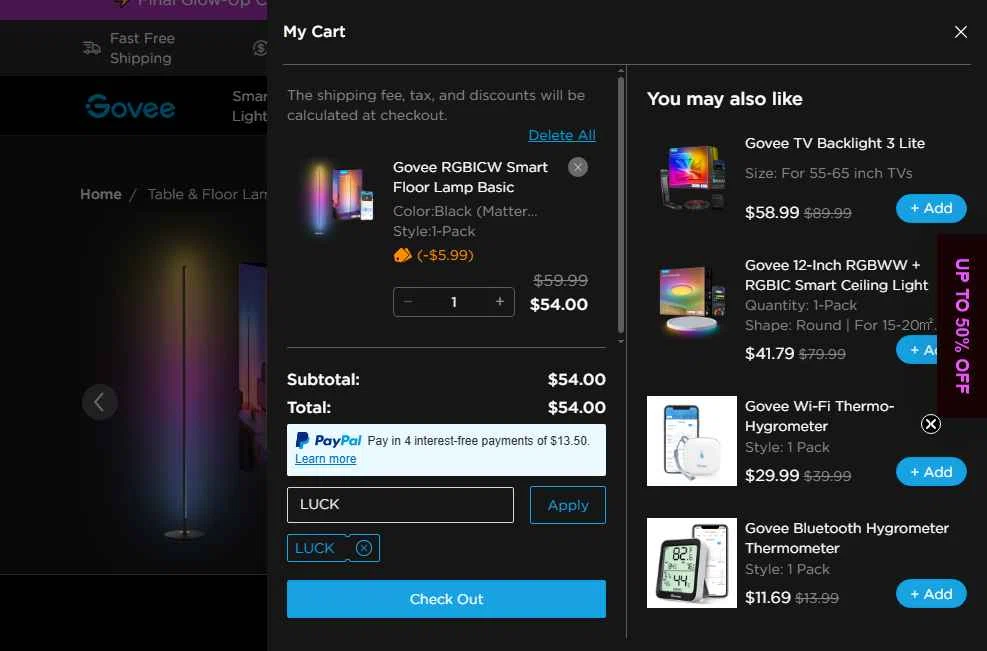Viewport: 987px width, 651px height.
Task: Remove the applied LUCK coupon tag
Action: tap(364, 548)
